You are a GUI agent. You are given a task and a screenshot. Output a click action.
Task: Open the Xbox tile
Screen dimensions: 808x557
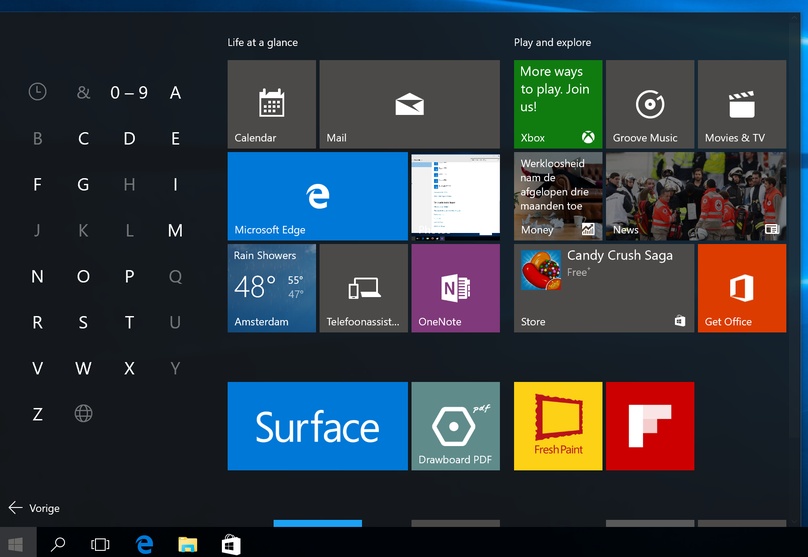558,104
